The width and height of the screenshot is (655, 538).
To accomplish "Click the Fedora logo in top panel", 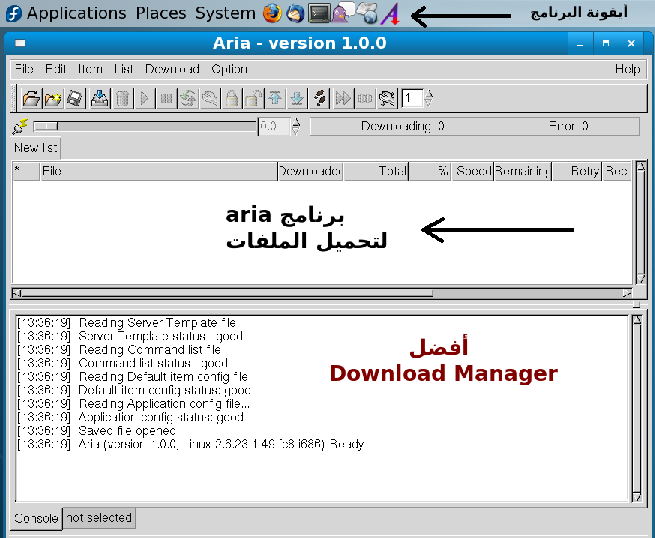I will pyautogui.click(x=14, y=13).
